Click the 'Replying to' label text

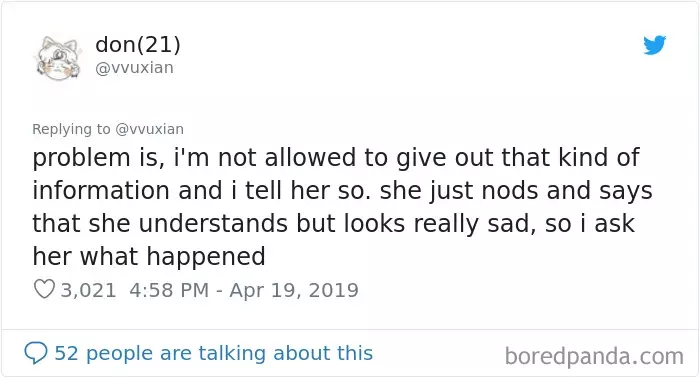pyautogui.click(x=71, y=129)
